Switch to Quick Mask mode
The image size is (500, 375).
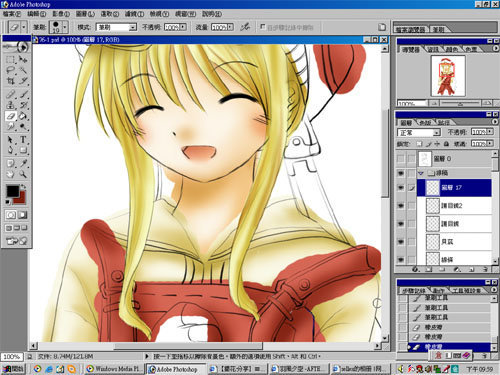point(23,215)
